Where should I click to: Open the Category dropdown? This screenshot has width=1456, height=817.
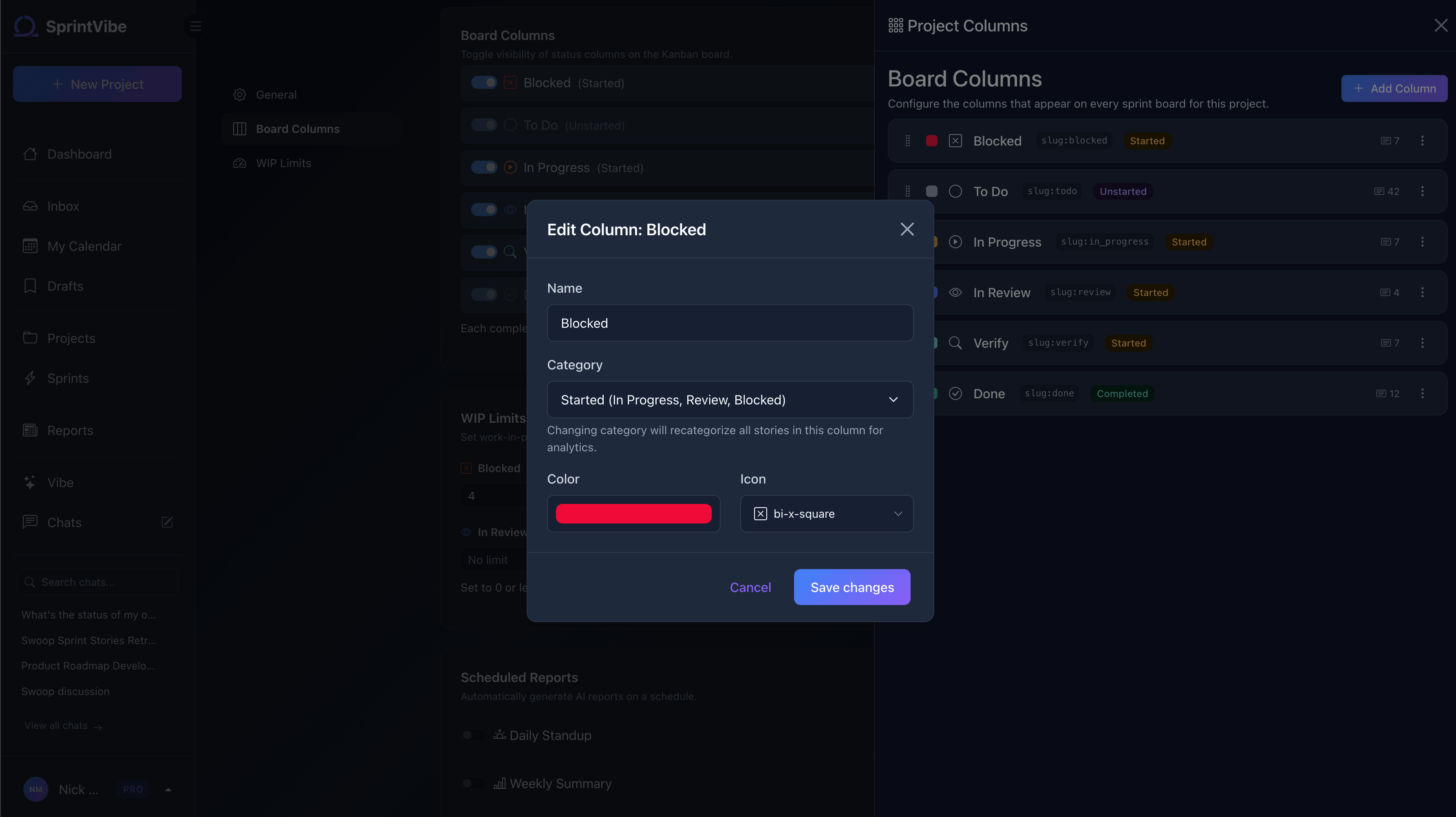click(730, 400)
